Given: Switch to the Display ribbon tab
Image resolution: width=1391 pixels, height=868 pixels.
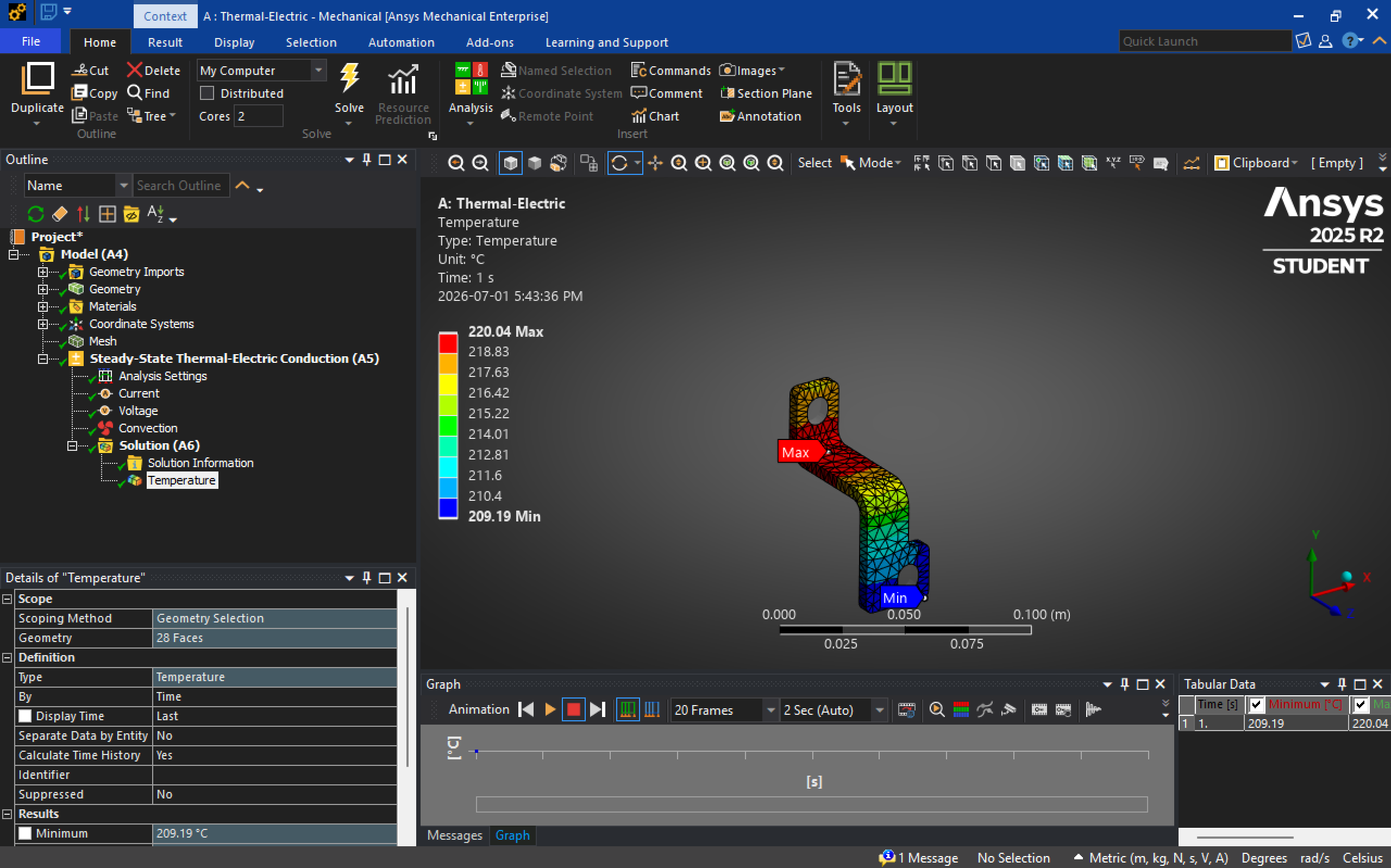Looking at the screenshot, I should coord(234,42).
